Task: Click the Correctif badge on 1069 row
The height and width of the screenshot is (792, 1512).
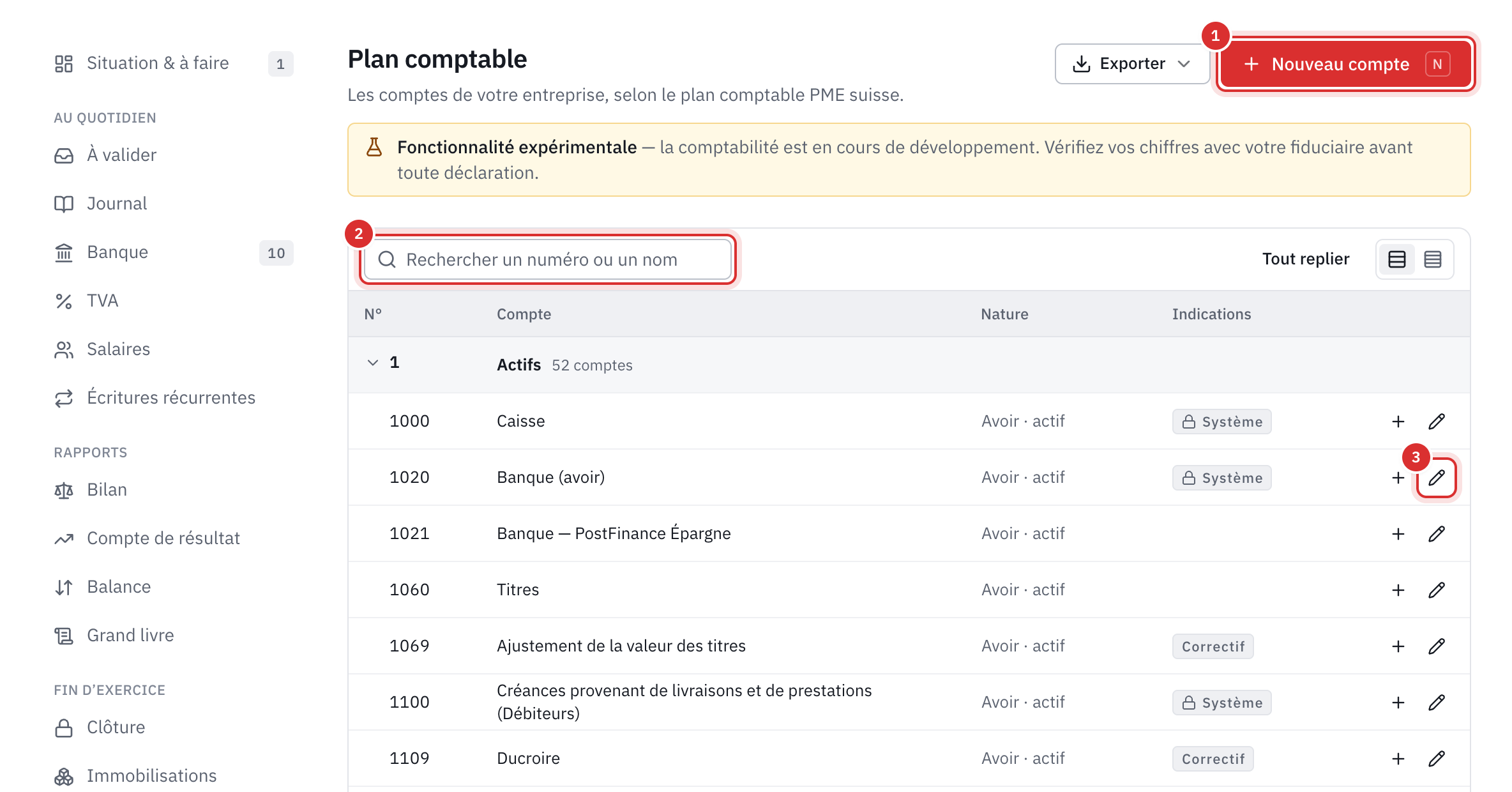Action: (x=1213, y=646)
